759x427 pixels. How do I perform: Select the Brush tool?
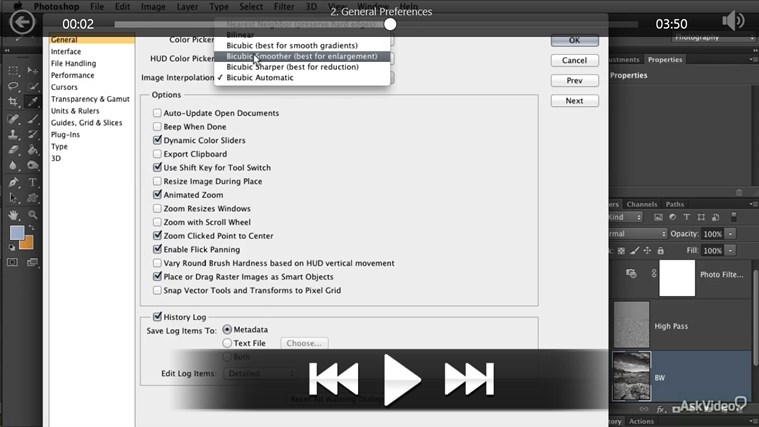tap(32, 119)
